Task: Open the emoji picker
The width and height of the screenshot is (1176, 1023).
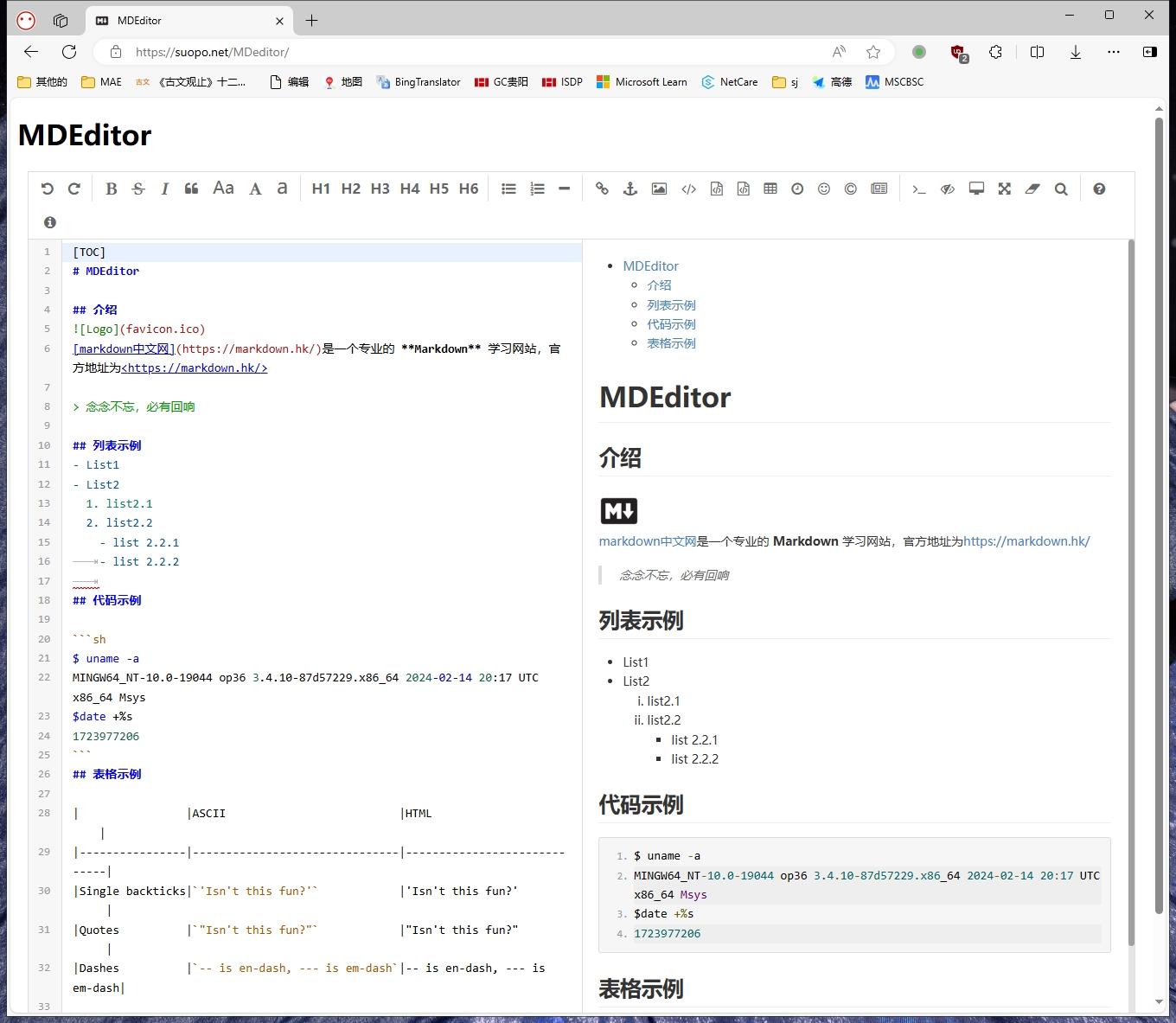Action: pos(824,189)
